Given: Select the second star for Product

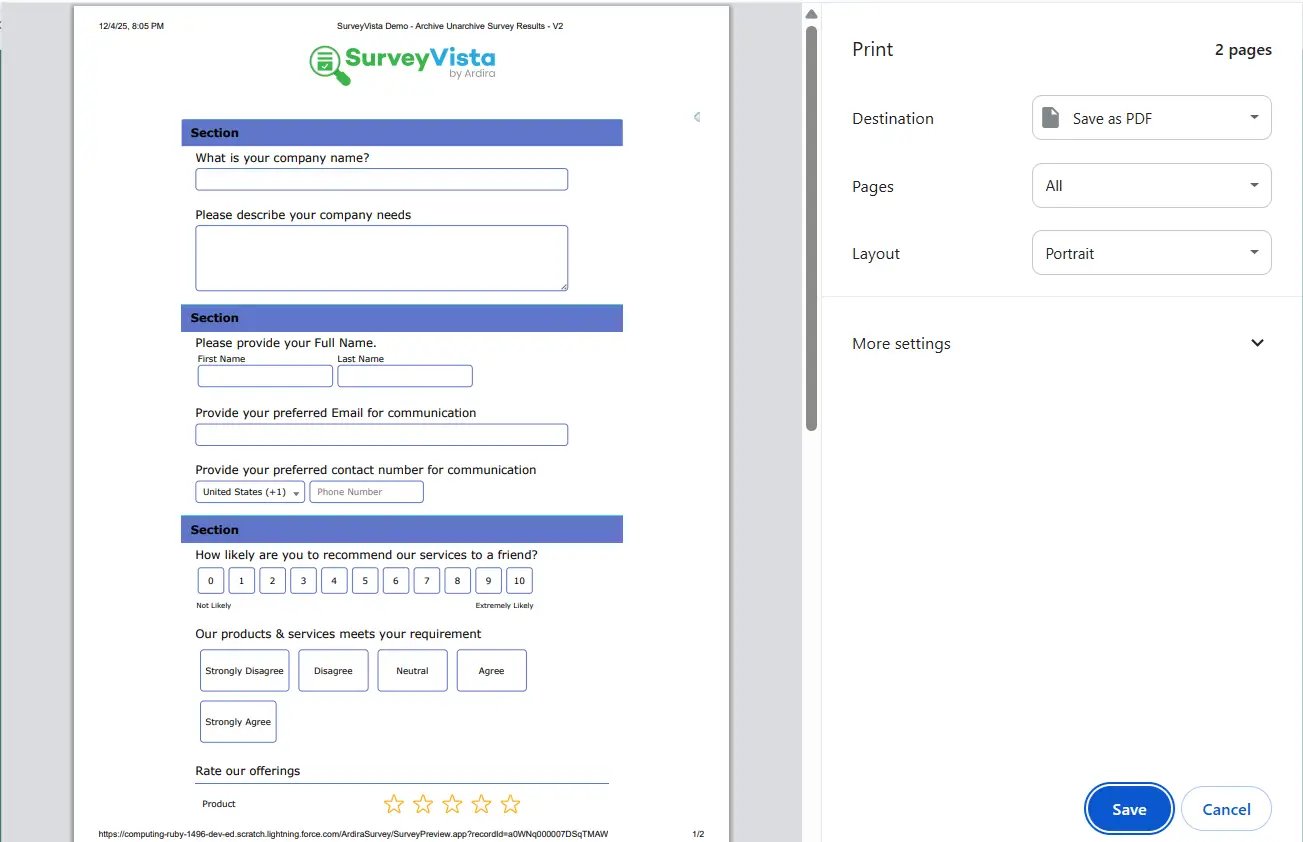Looking at the screenshot, I should 423,804.
